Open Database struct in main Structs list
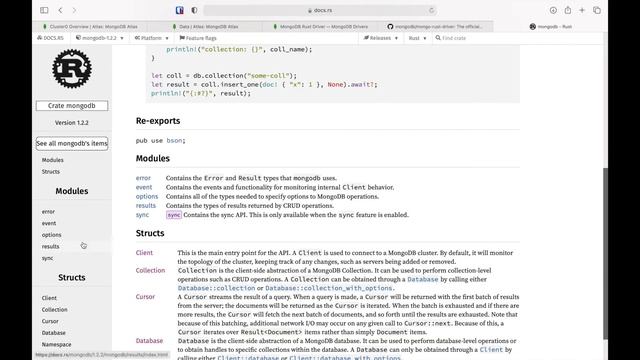 149,340
